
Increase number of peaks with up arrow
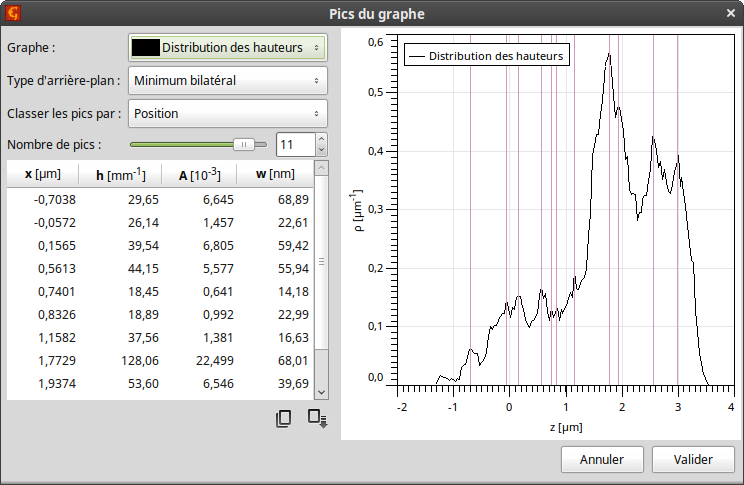tap(321, 139)
